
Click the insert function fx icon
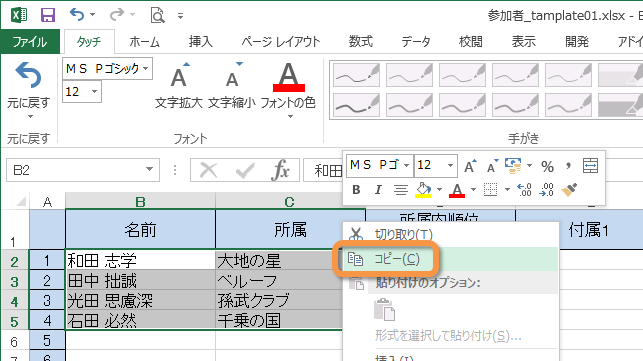coord(280,170)
